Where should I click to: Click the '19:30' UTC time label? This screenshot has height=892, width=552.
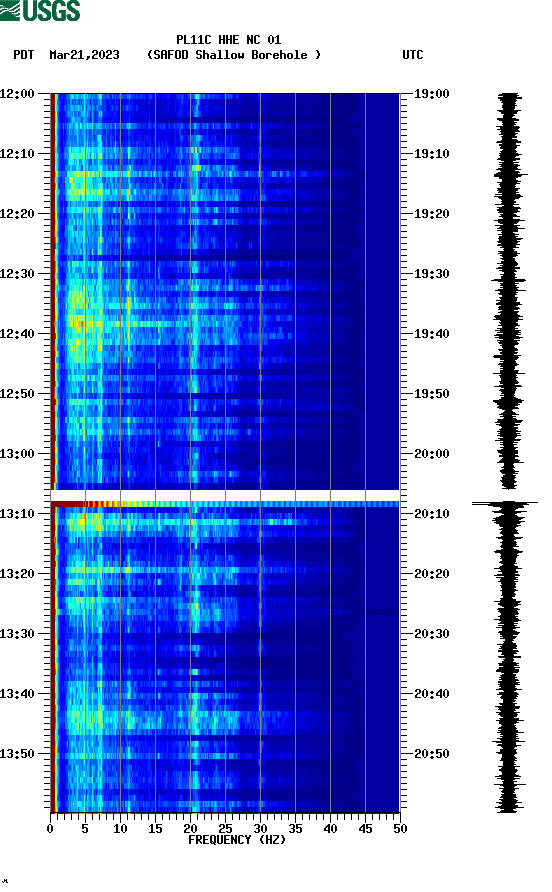[431, 274]
